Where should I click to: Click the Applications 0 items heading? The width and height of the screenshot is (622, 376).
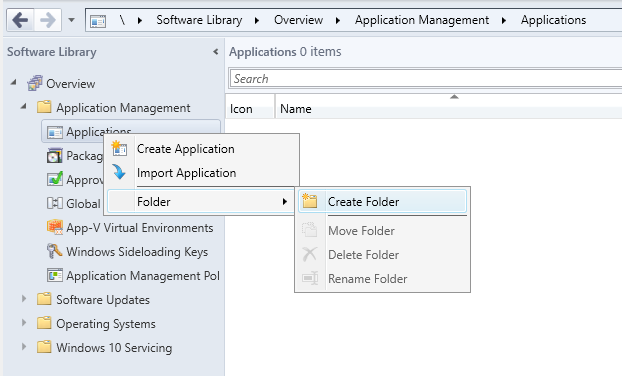[x=285, y=52]
